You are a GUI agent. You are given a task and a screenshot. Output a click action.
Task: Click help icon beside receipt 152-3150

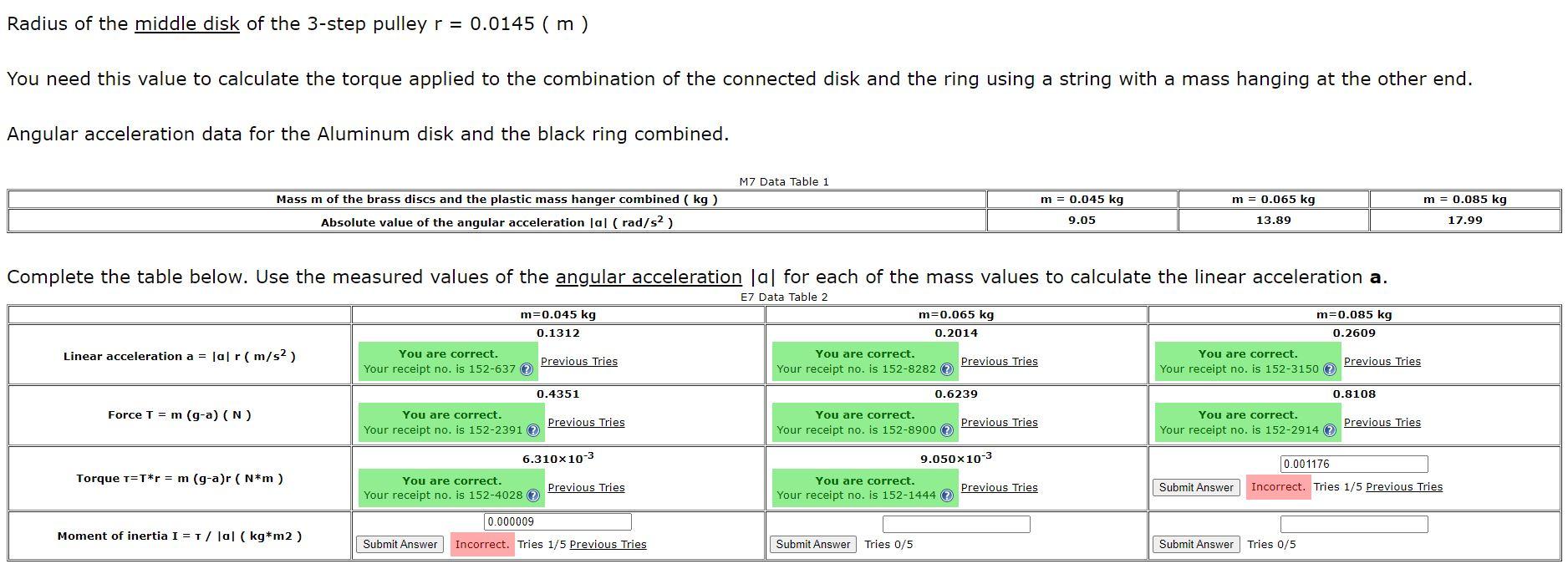click(x=1330, y=369)
